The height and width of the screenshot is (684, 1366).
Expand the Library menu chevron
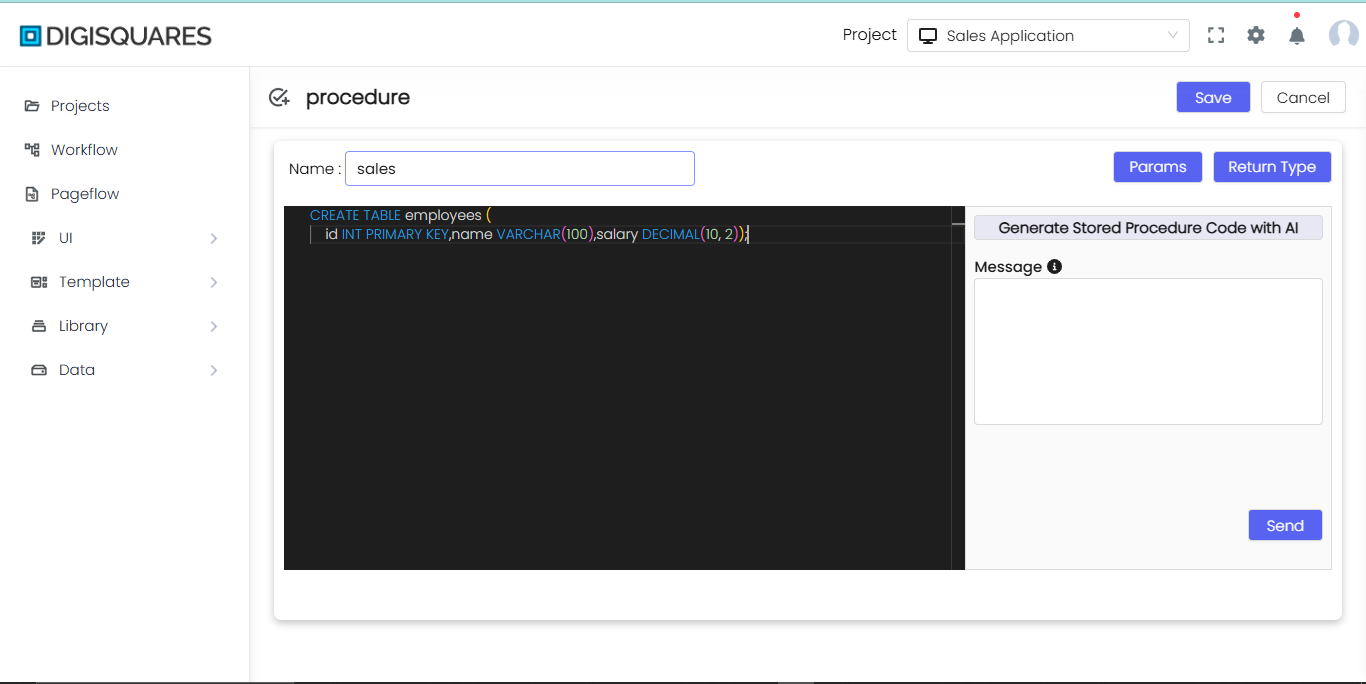tap(214, 326)
